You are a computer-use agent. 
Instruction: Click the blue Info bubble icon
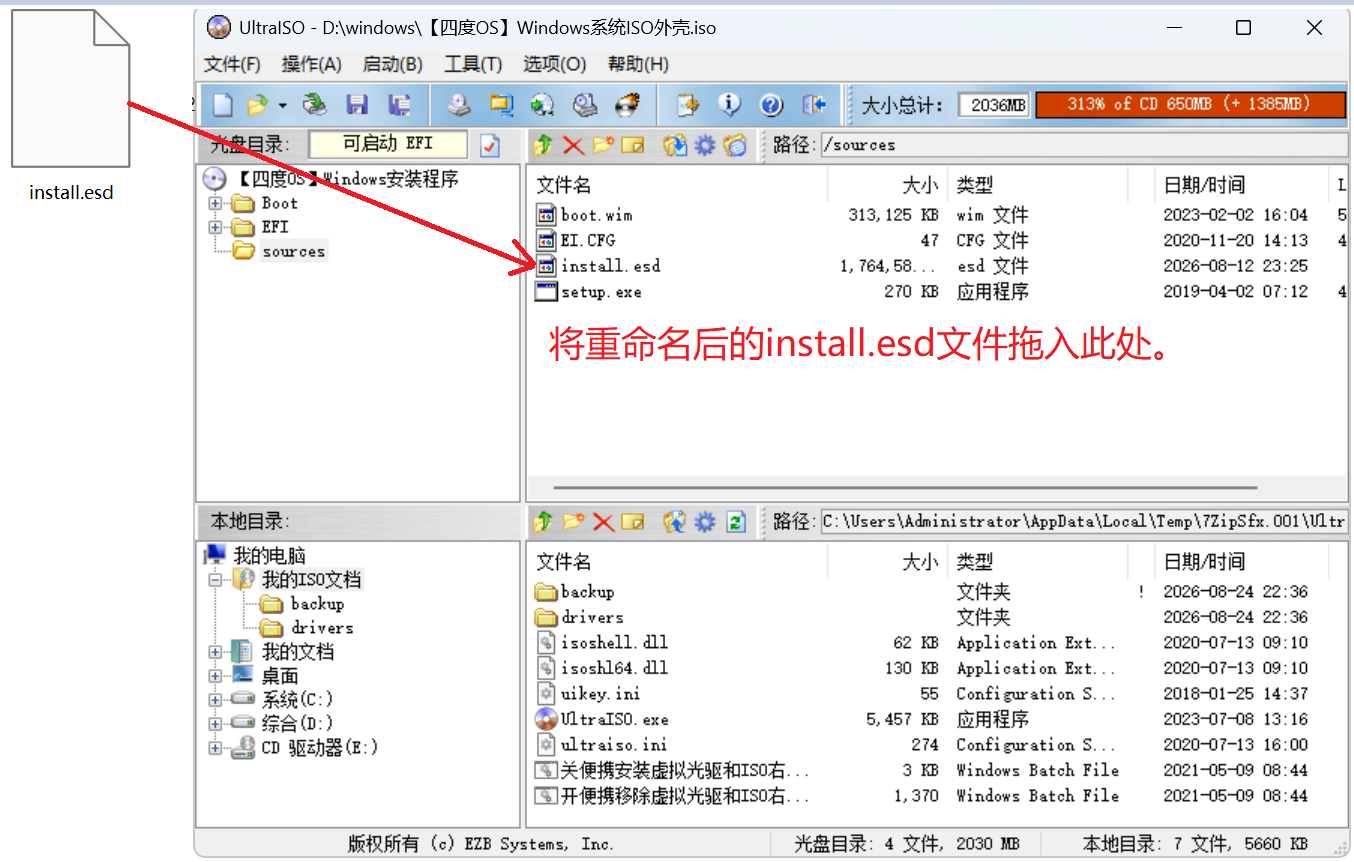pos(730,104)
